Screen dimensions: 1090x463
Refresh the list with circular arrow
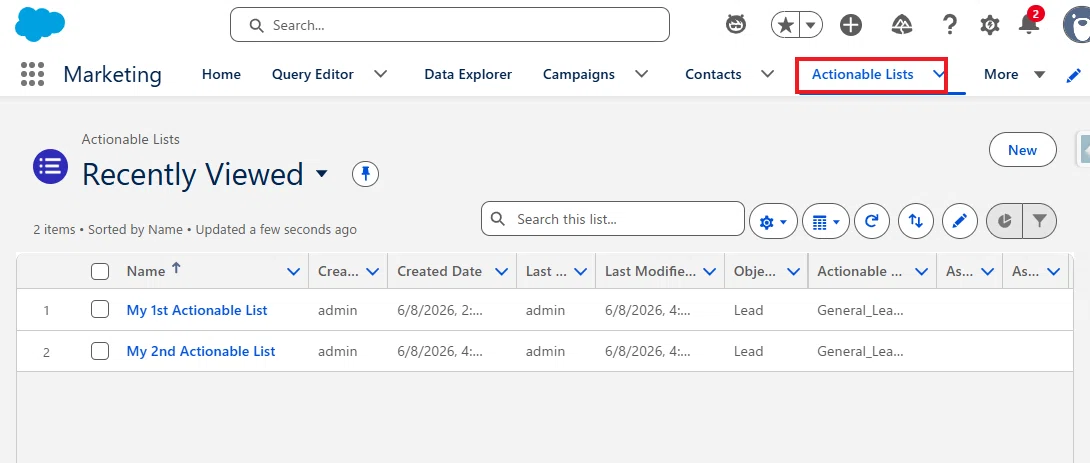872,222
